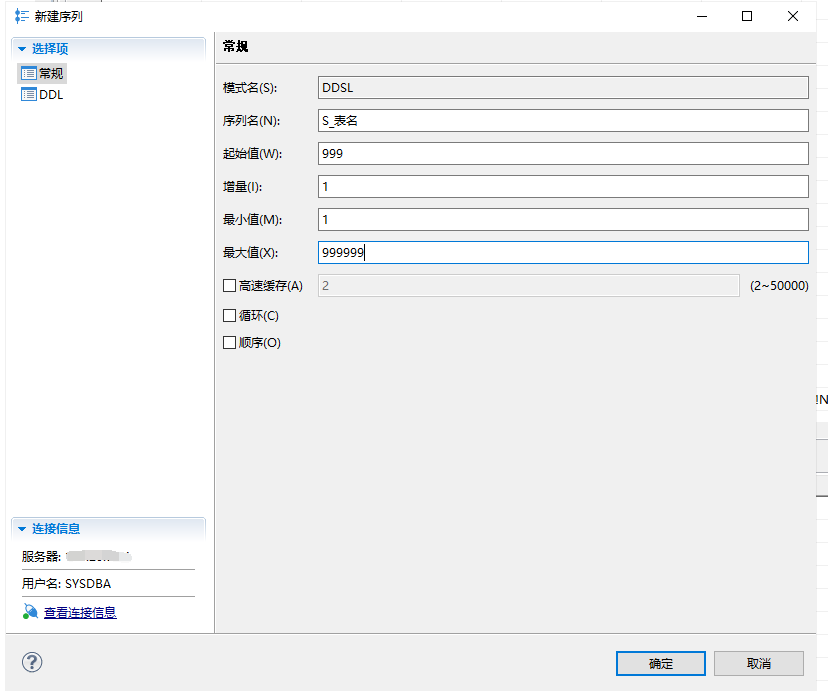Click into the 增量(I) field
Viewport: 828px width, 691px height.
[562, 187]
